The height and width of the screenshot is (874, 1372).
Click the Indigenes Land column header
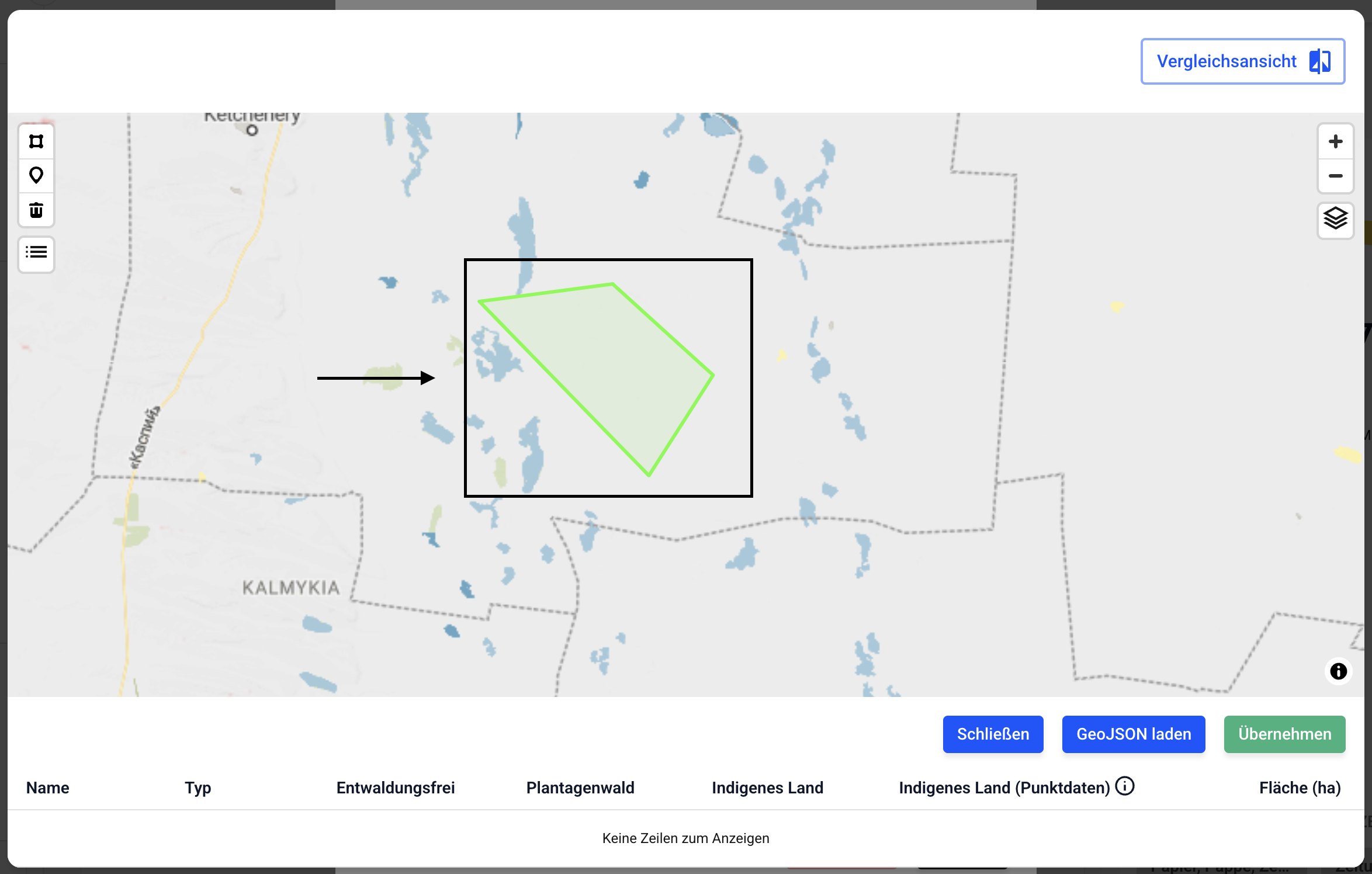[x=767, y=788]
